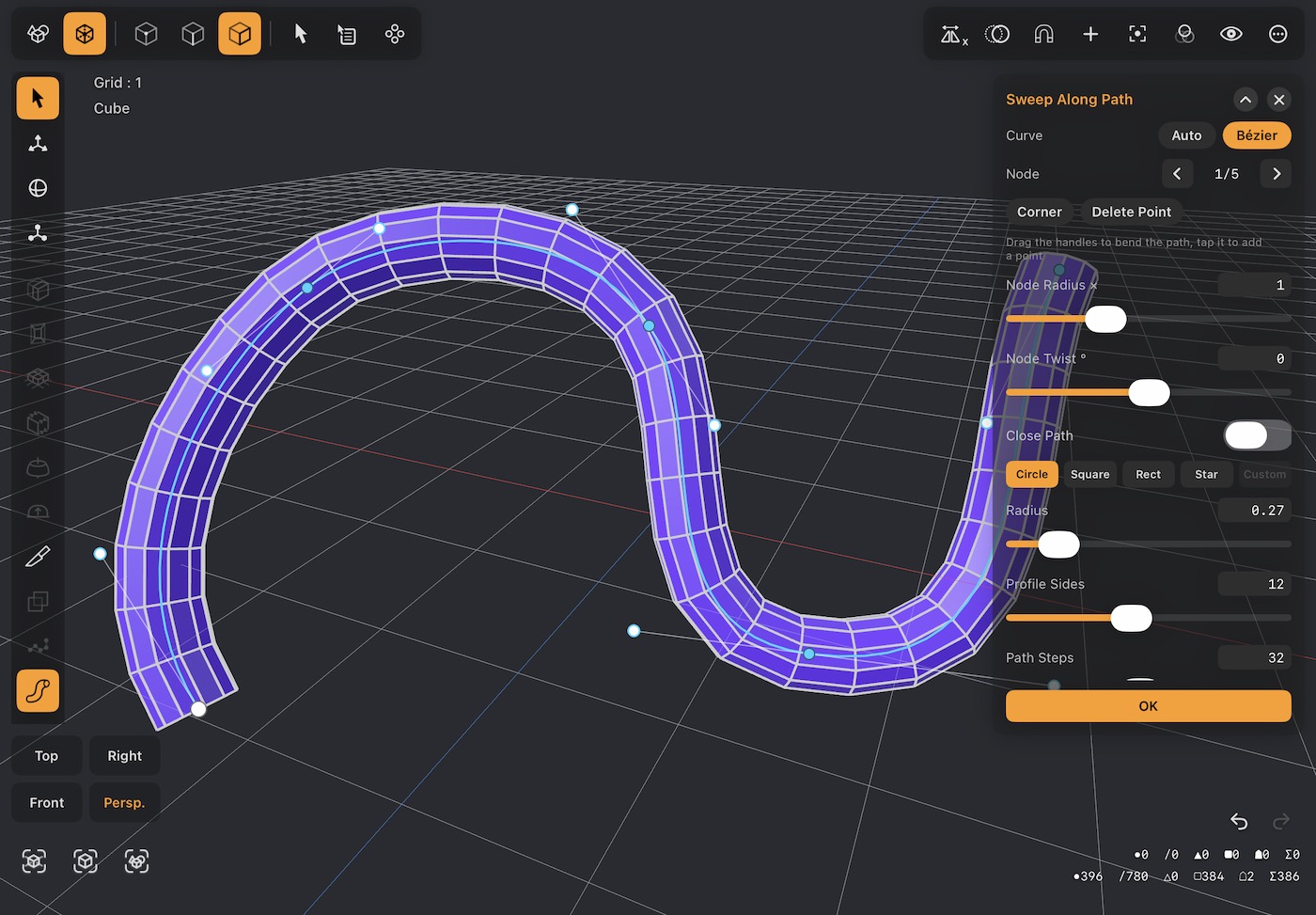Open the more options ellipsis menu
The image size is (1316, 915).
pyautogui.click(x=1278, y=35)
